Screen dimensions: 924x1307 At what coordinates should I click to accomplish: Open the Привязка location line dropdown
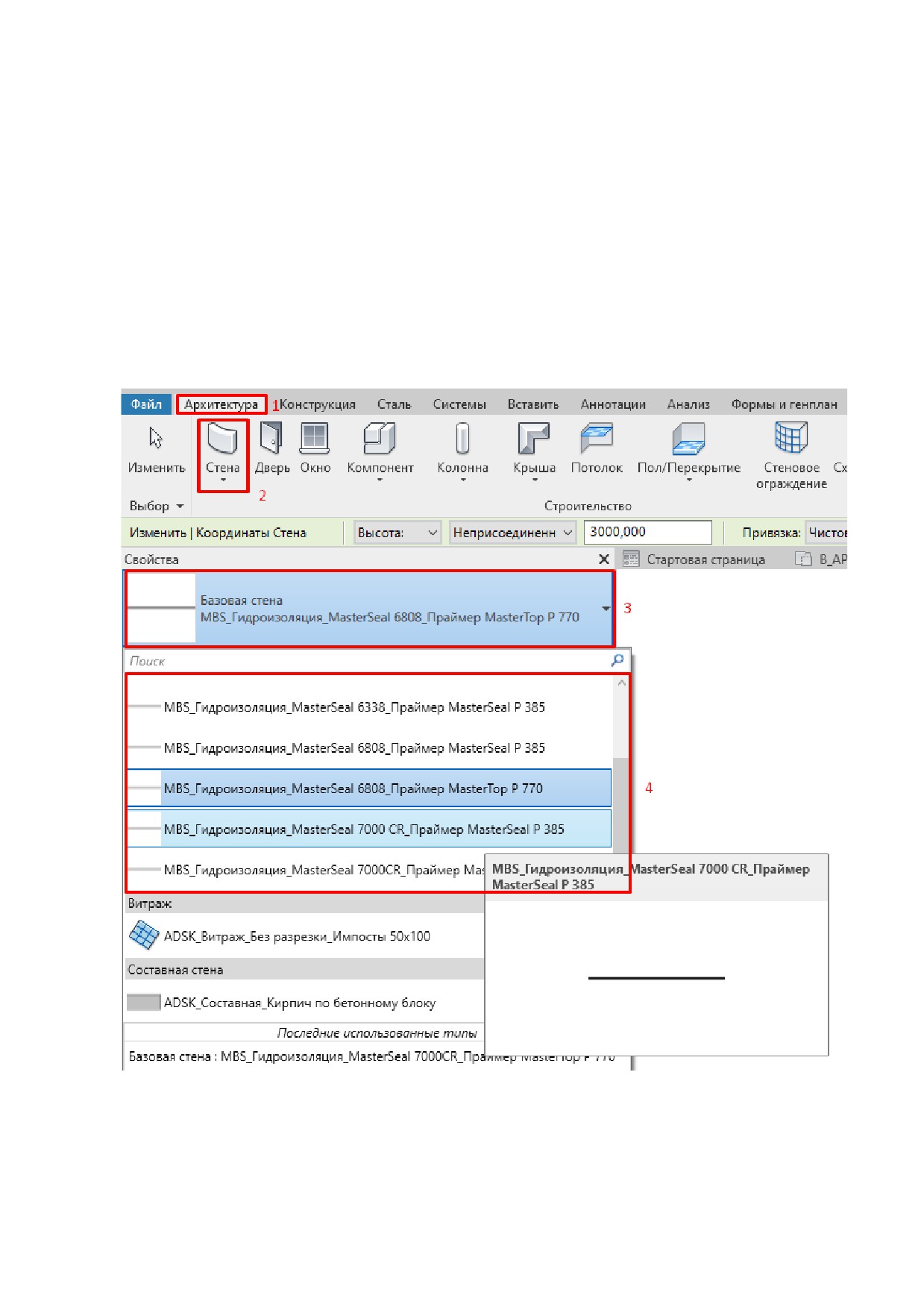[x=826, y=533]
